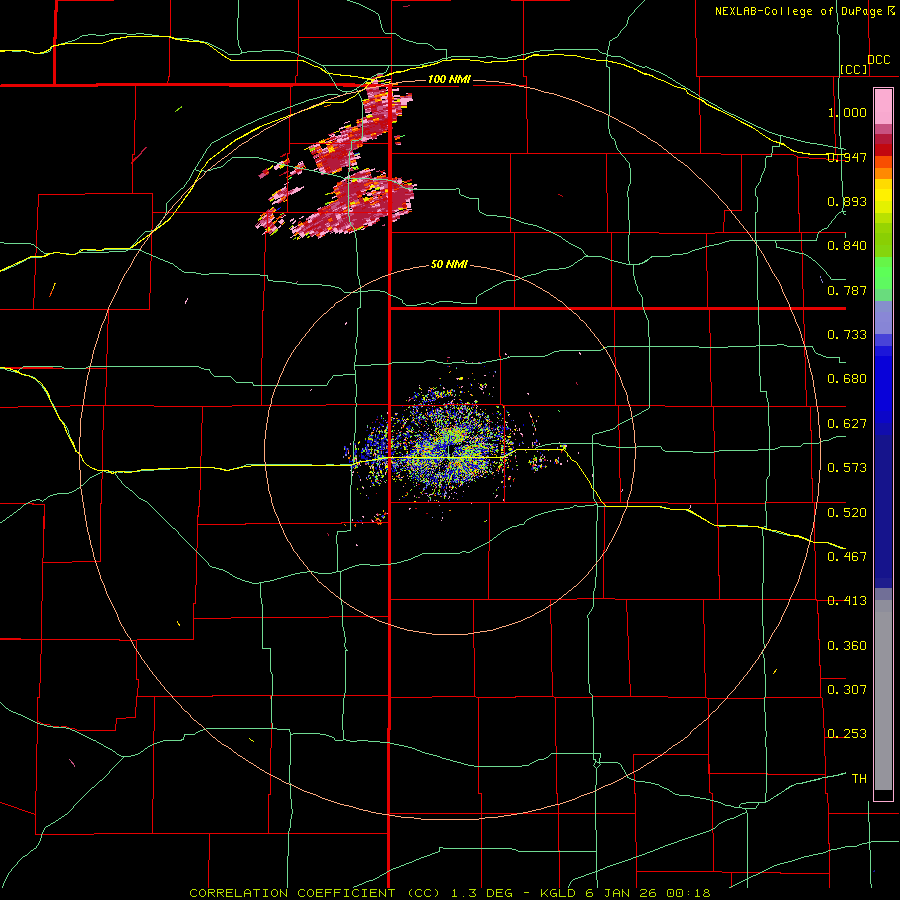Click the 0.627 legend value
Viewport: 900px width, 900px height.
tap(847, 424)
